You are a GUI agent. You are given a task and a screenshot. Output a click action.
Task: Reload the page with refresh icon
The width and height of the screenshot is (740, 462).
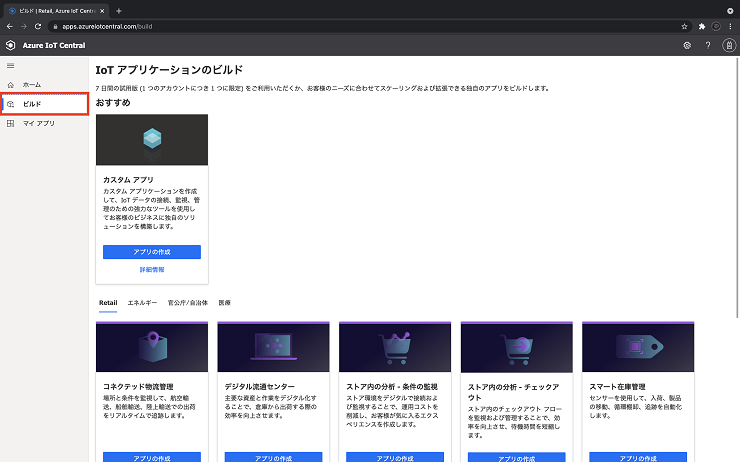38,26
